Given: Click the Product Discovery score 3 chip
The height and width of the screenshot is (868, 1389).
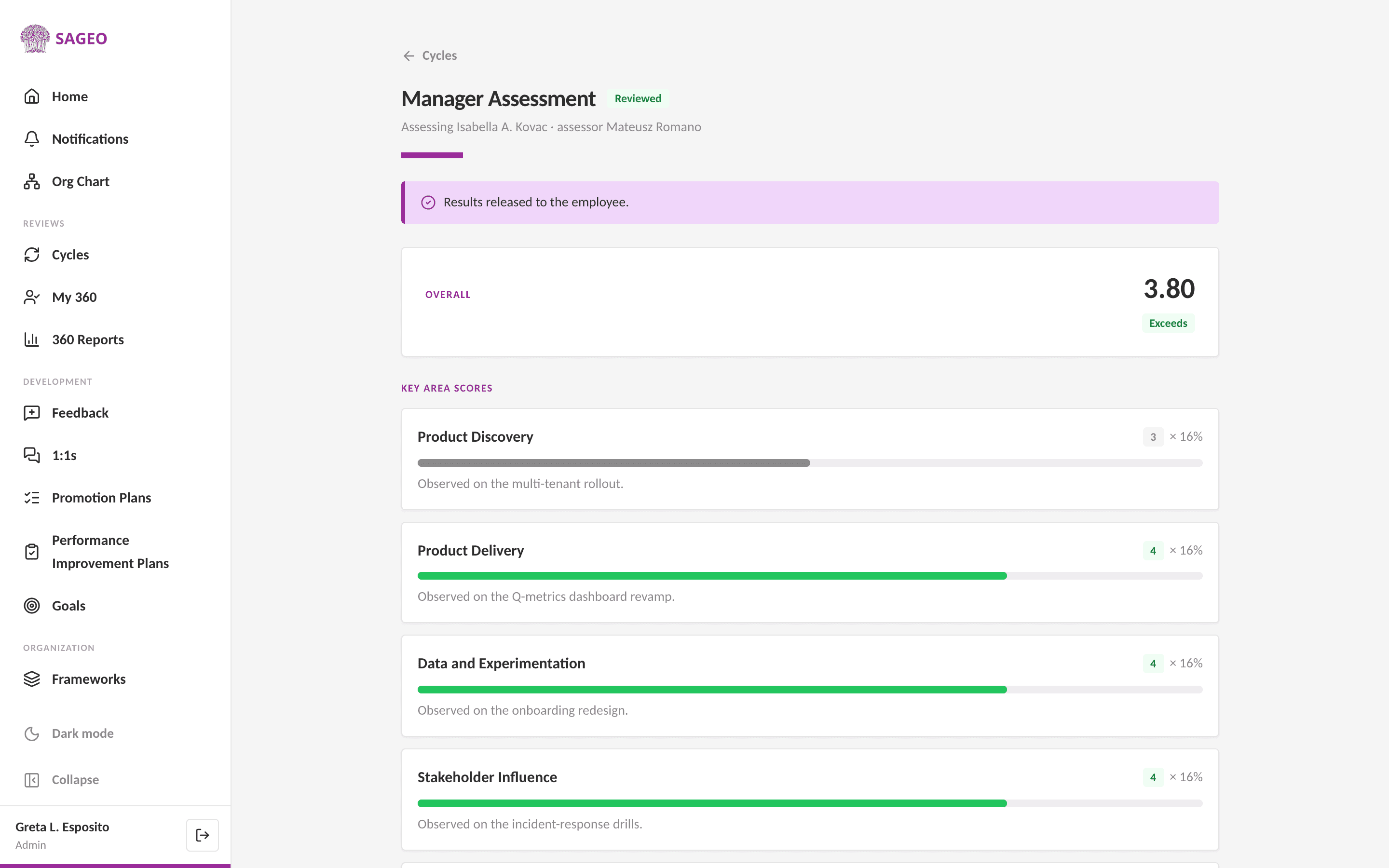Looking at the screenshot, I should 1153,437.
